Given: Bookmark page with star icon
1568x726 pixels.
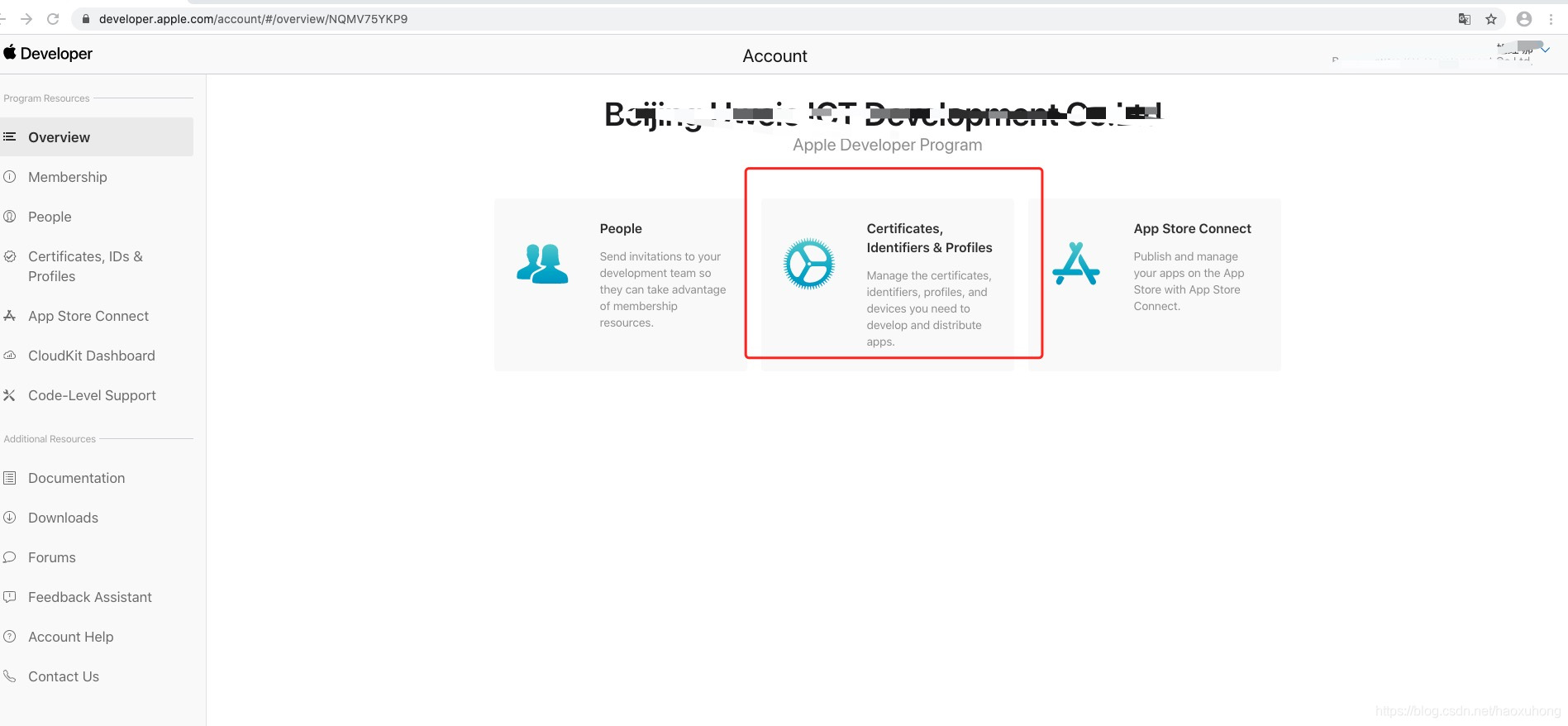Looking at the screenshot, I should tap(1491, 19).
